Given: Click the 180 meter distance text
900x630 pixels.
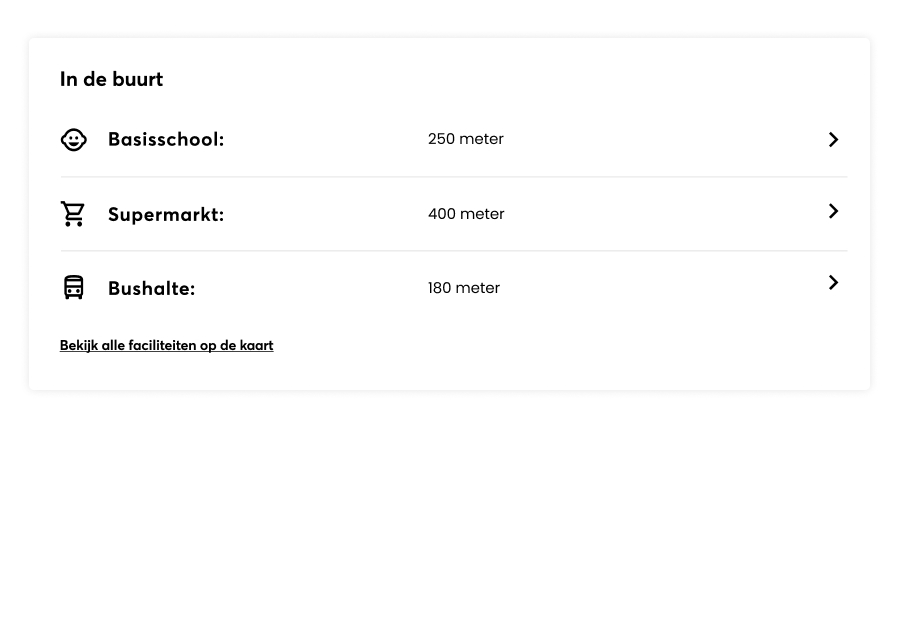Looking at the screenshot, I should (x=464, y=288).
